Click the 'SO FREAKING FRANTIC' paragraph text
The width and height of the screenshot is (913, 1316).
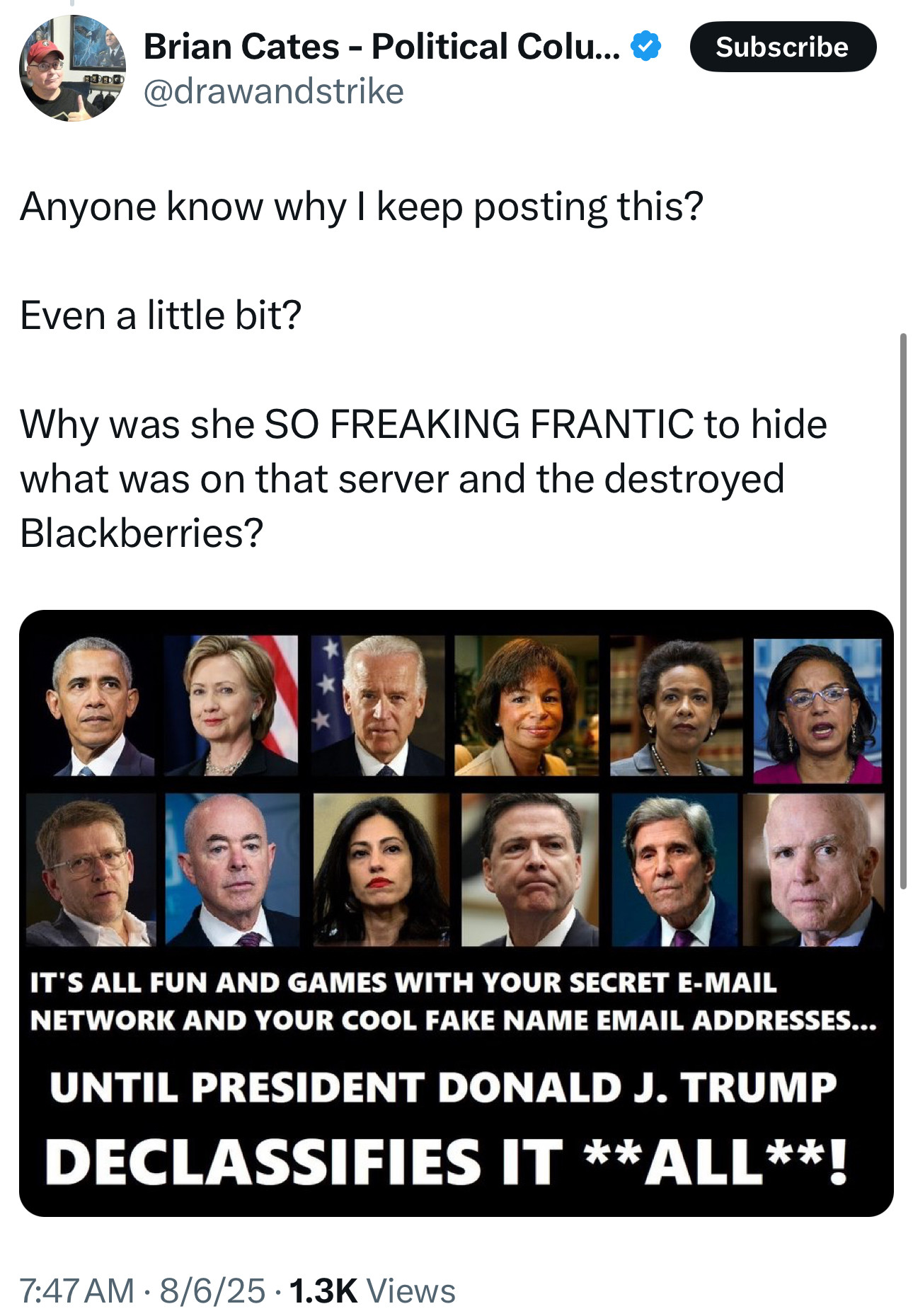[423, 478]
